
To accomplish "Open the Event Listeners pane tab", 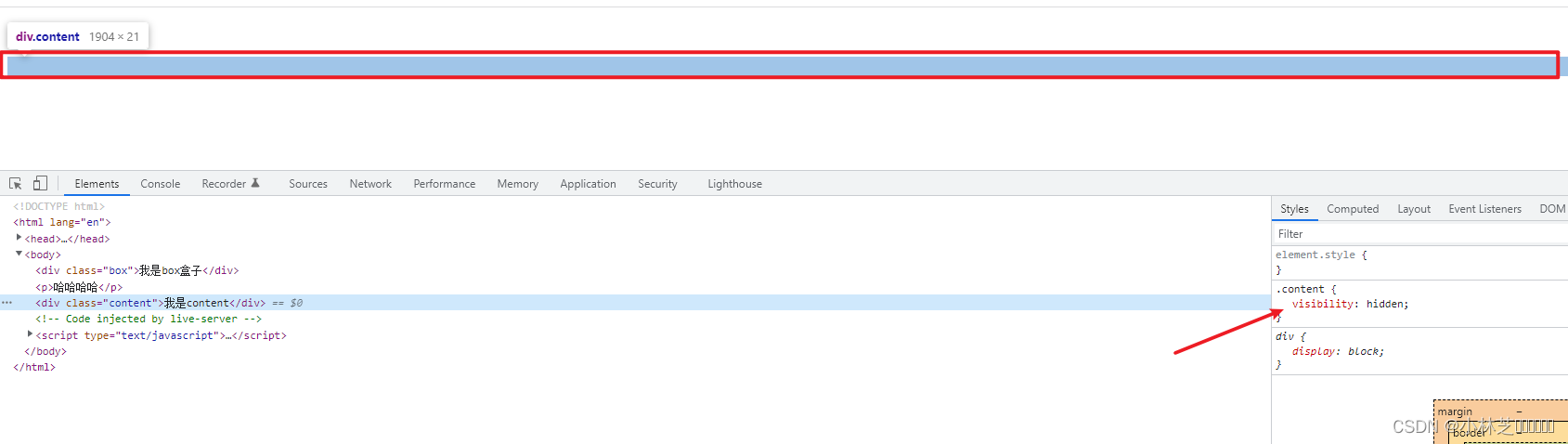I will click(x=1484, y=209).
